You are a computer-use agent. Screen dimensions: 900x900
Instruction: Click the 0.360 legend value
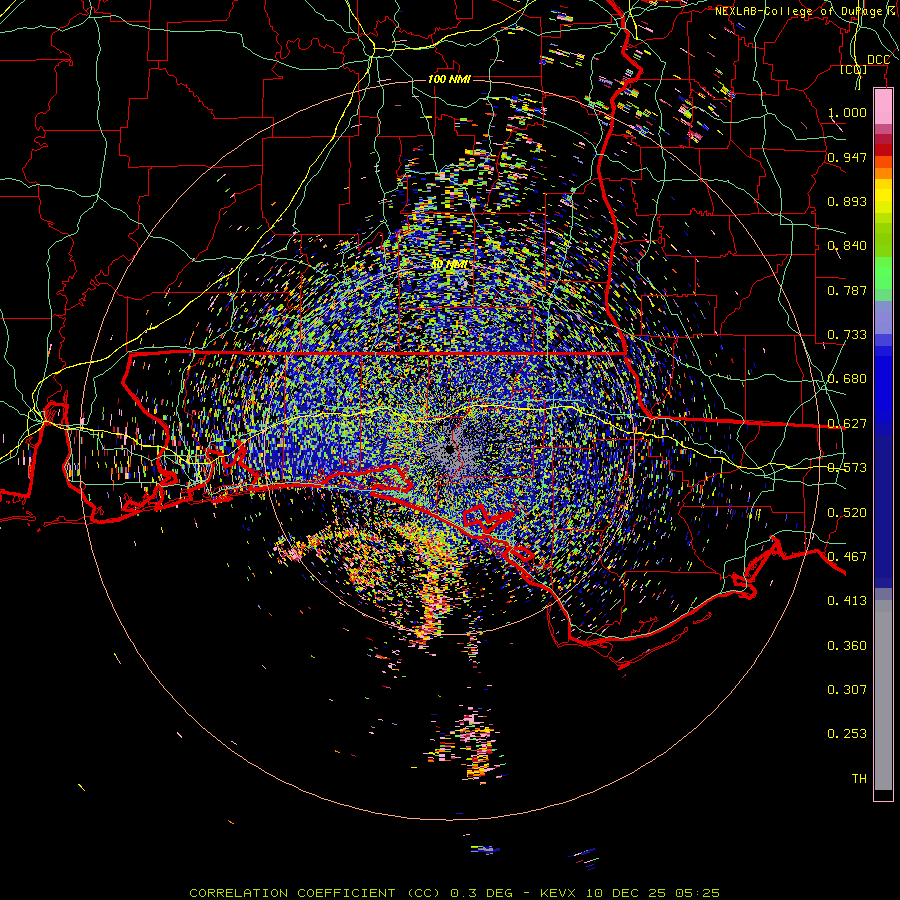[x=847, y=646]
